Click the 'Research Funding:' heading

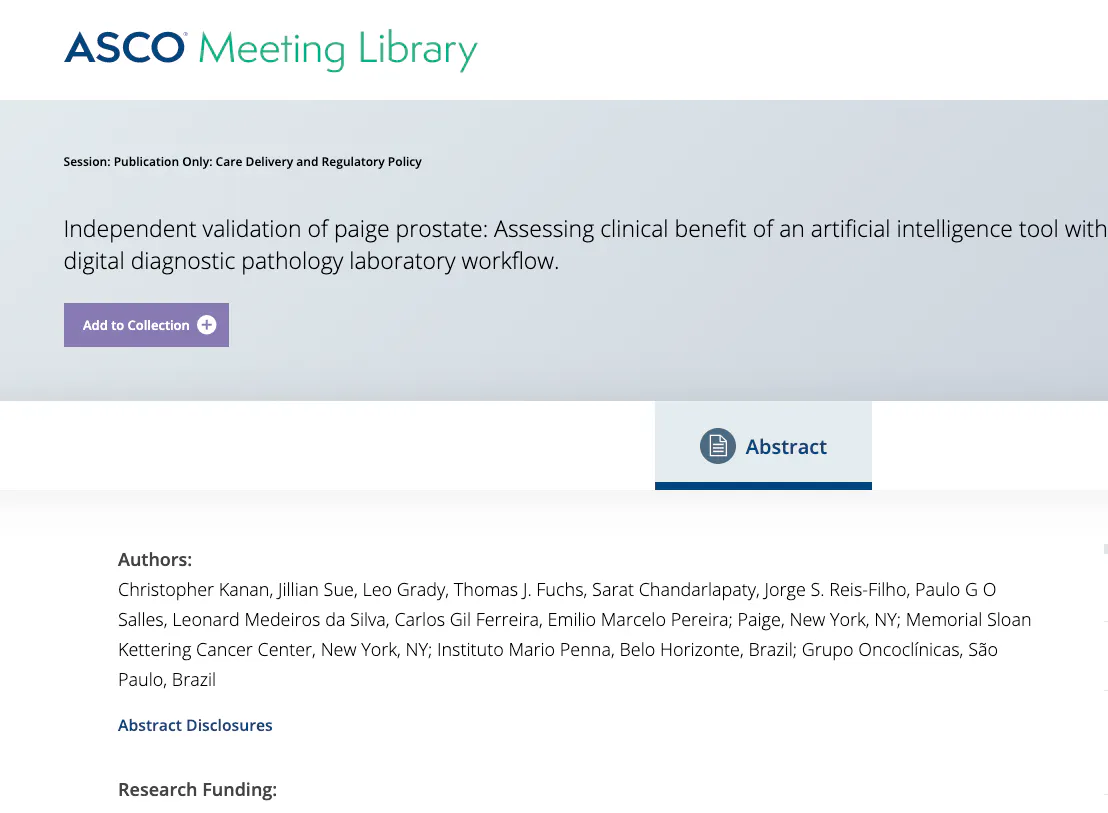[197, 789]
